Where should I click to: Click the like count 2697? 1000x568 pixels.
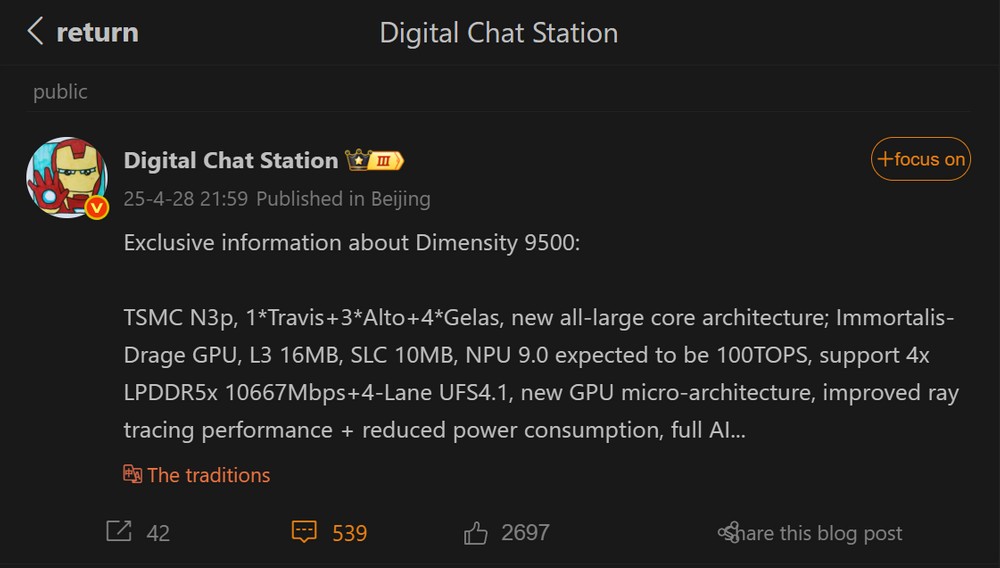525,532
